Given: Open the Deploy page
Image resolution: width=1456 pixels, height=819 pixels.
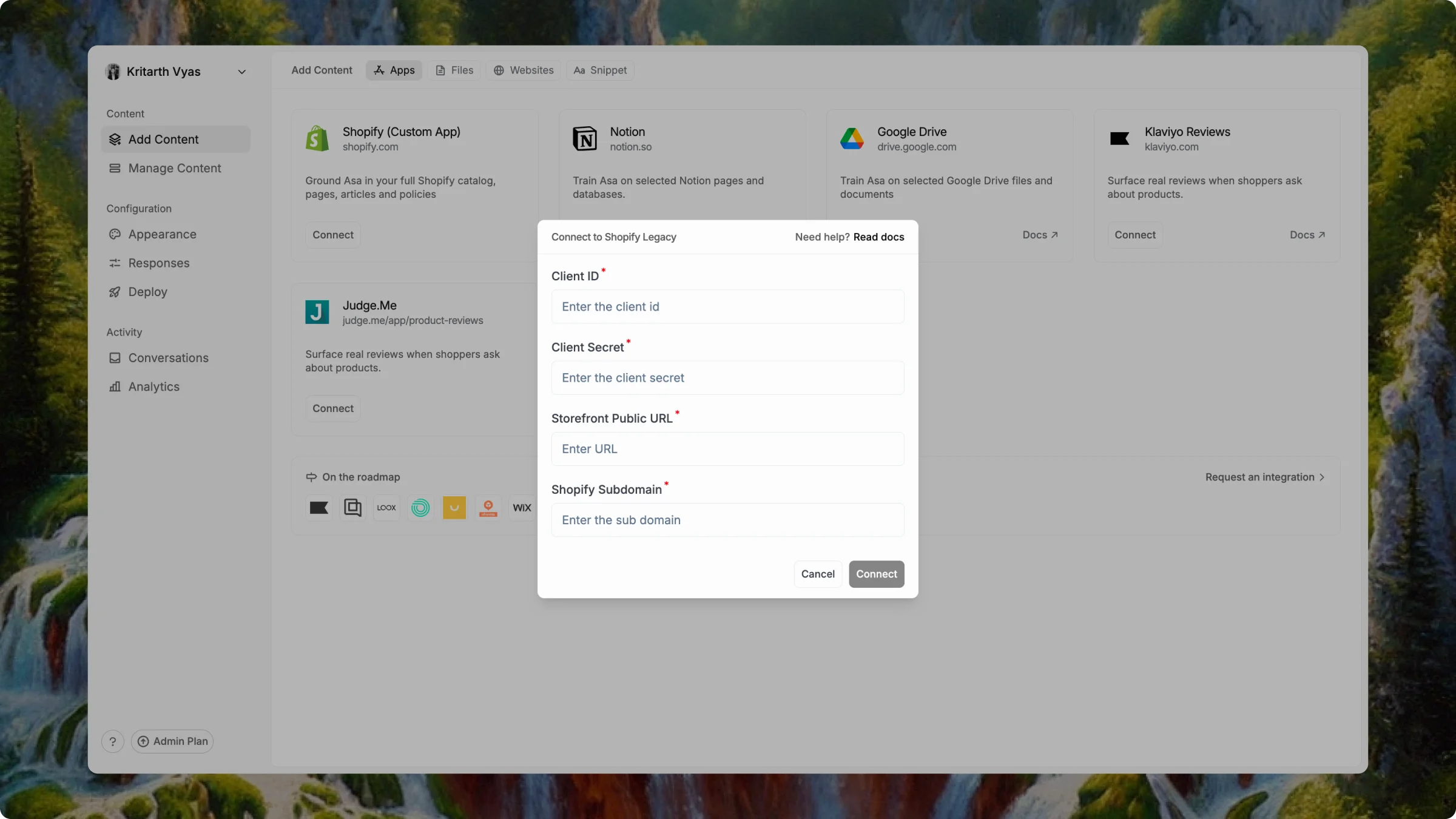Looking at the screenshot, I should [175, 292].
